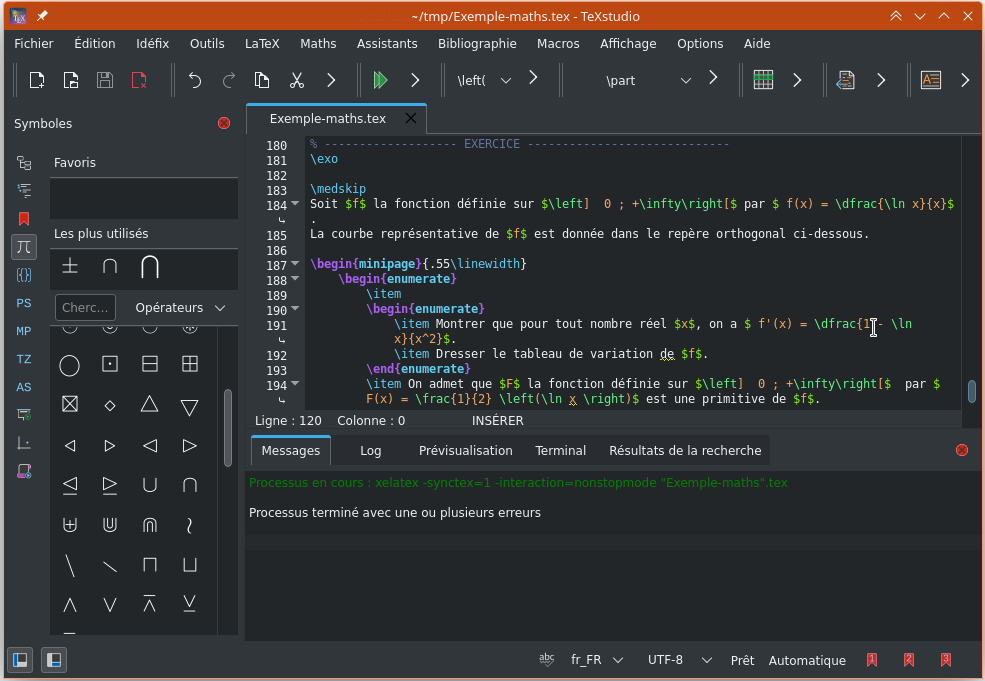
Task: Undo the last edit
Action: tap(195, 80)
